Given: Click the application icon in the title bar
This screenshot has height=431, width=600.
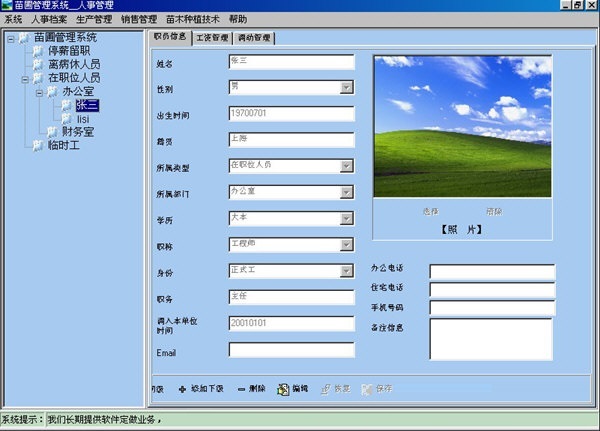Looking at the screenshot, I should (7, 5).
